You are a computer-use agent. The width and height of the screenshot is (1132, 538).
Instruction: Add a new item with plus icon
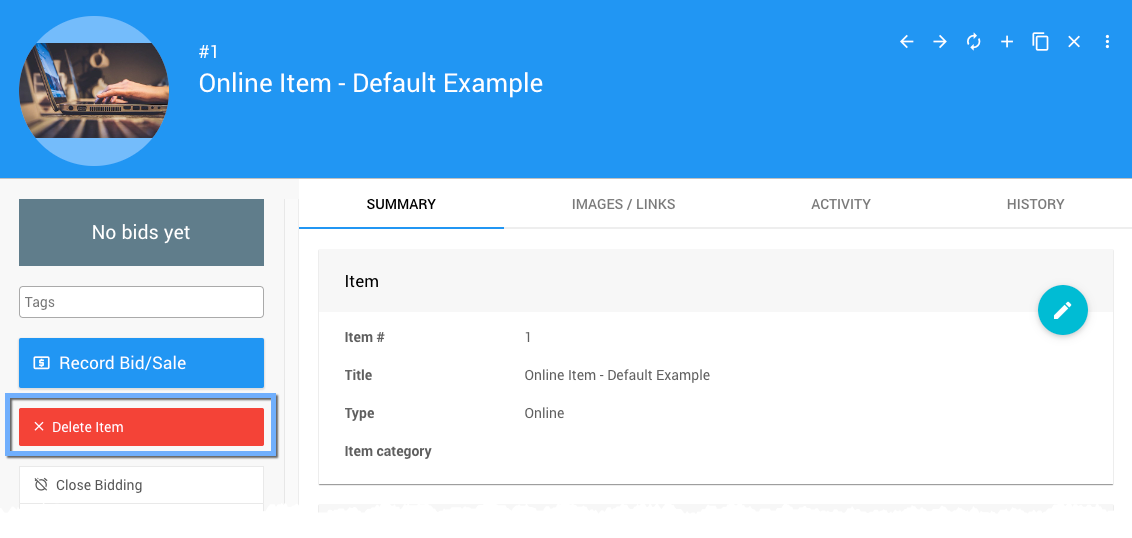(x=1007, y=42)
